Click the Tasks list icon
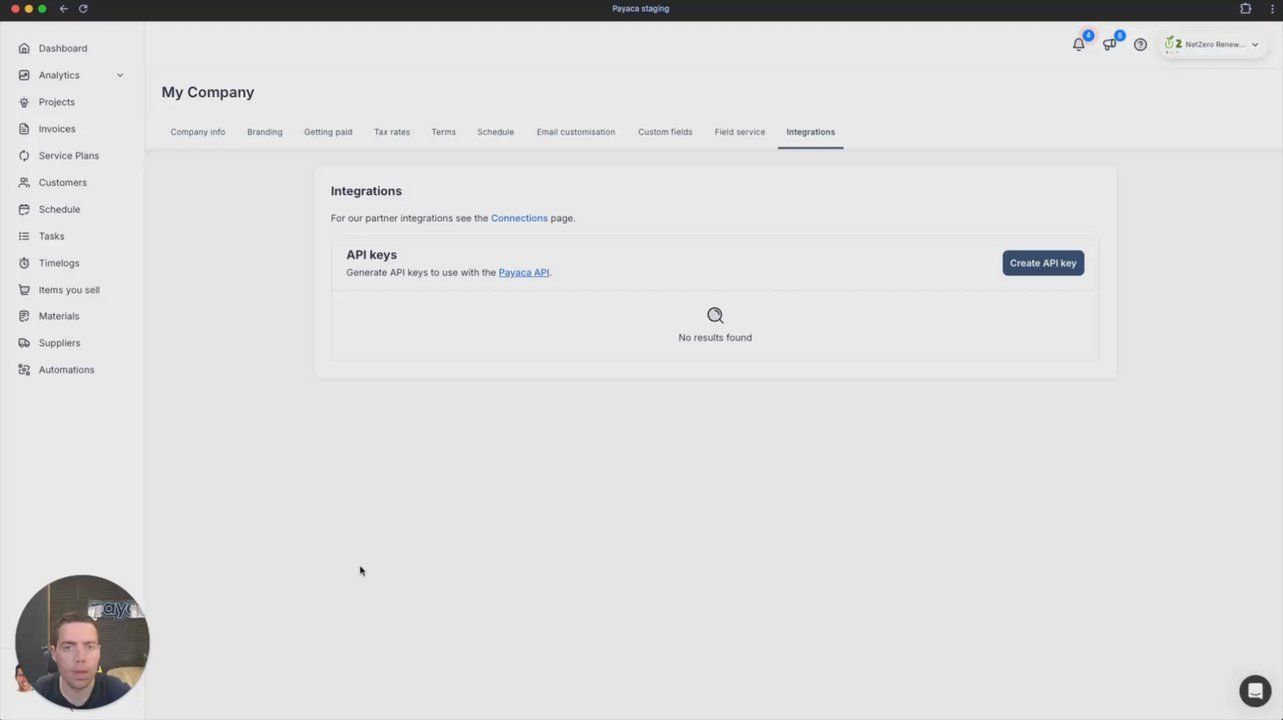 [24, 236]
